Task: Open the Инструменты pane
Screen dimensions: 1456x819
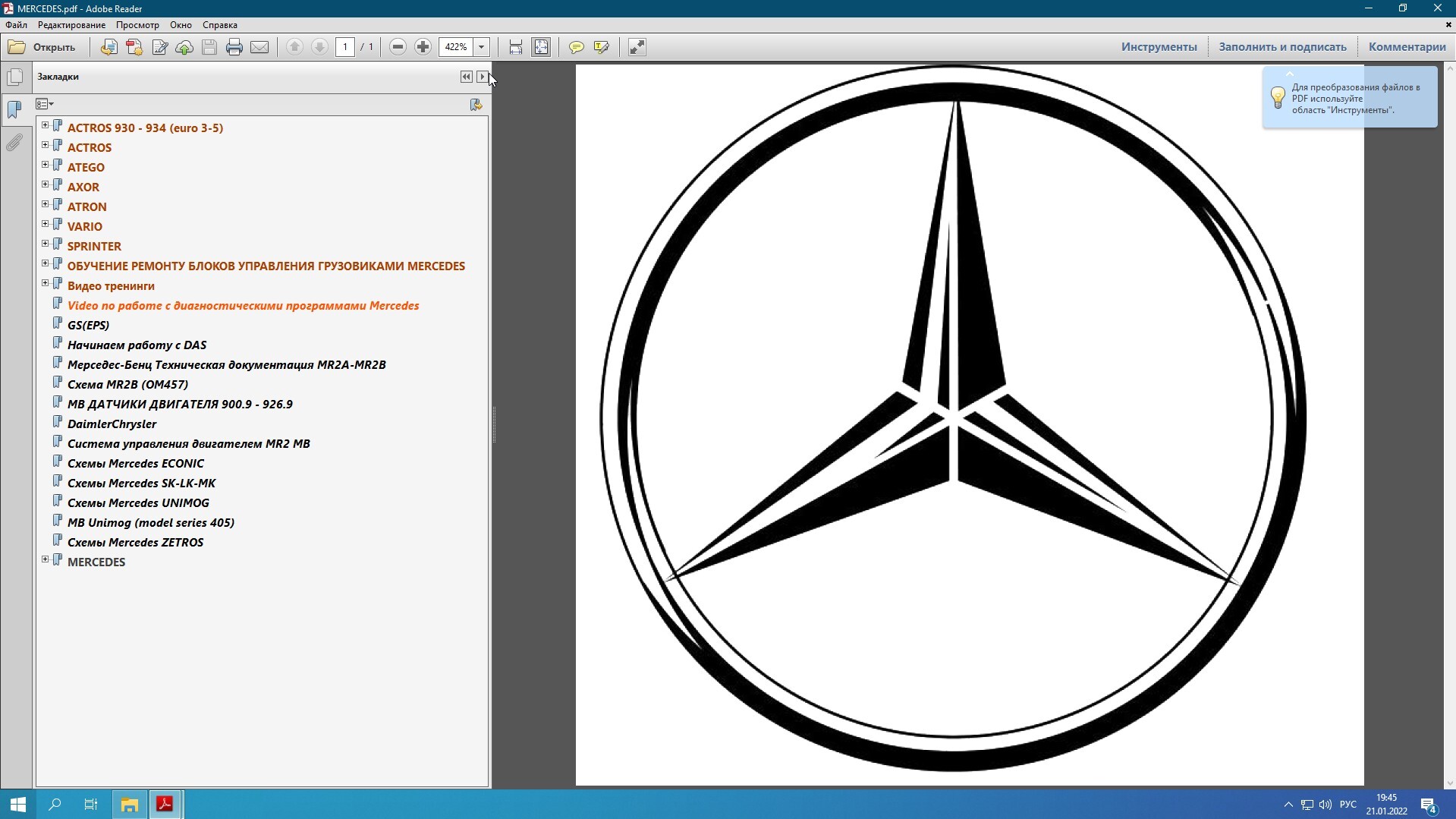Action: 1159,47
